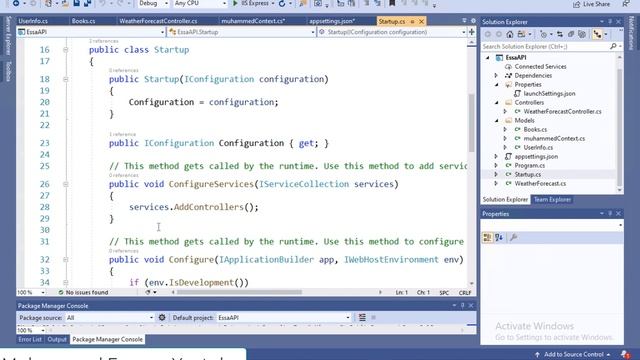Click the Alphabetical sort icon in Properties

coord(499,237)
